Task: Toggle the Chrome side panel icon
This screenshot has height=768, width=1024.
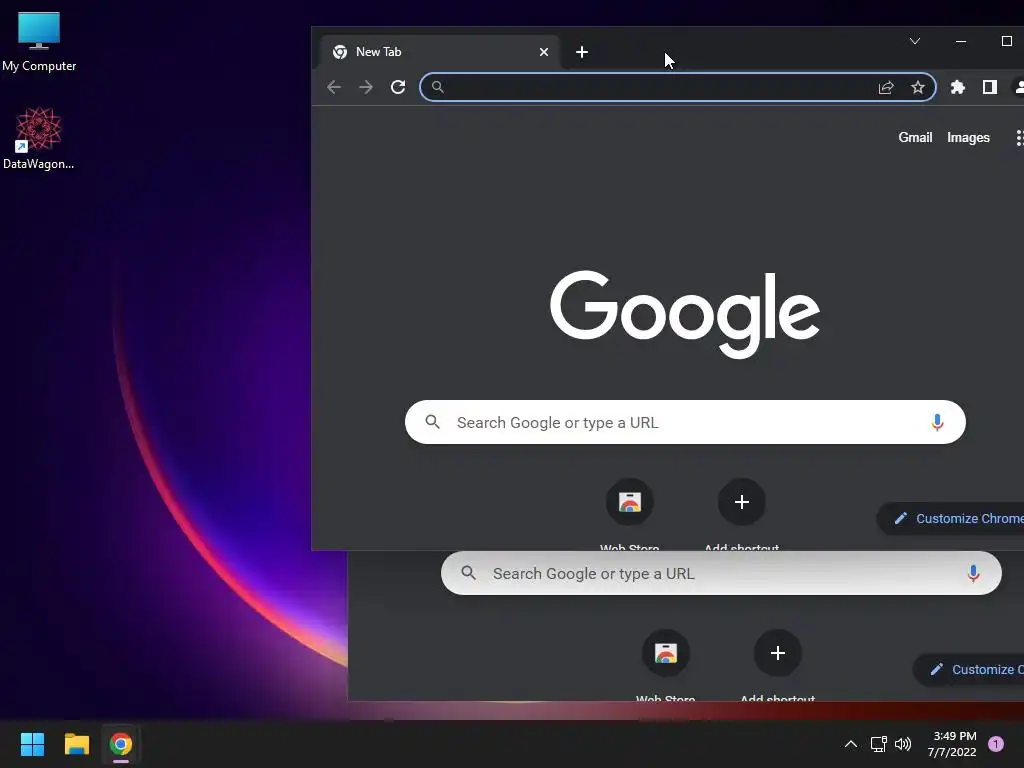Action: pyautogui.click(x=989, y=88)
